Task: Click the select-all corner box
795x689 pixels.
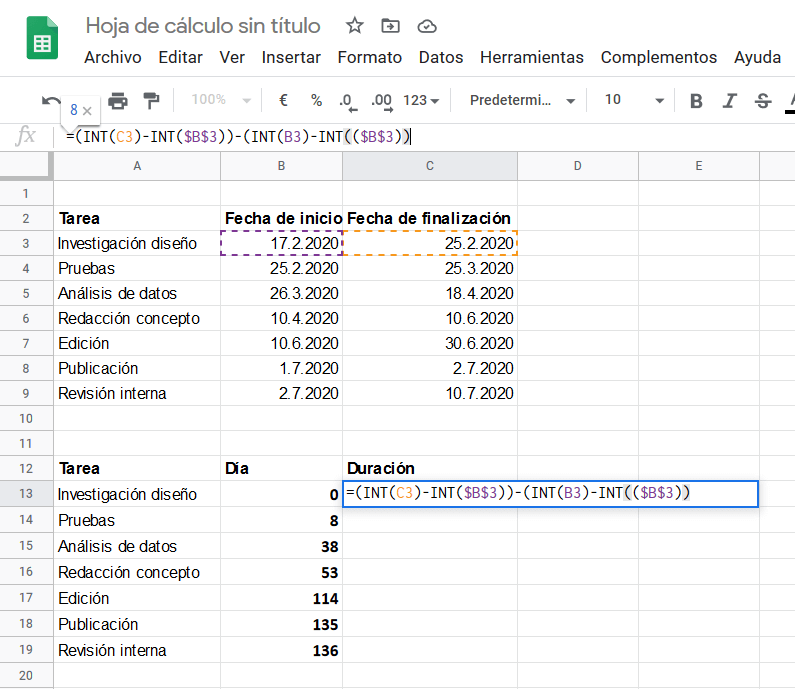Action: coord(26,166)
